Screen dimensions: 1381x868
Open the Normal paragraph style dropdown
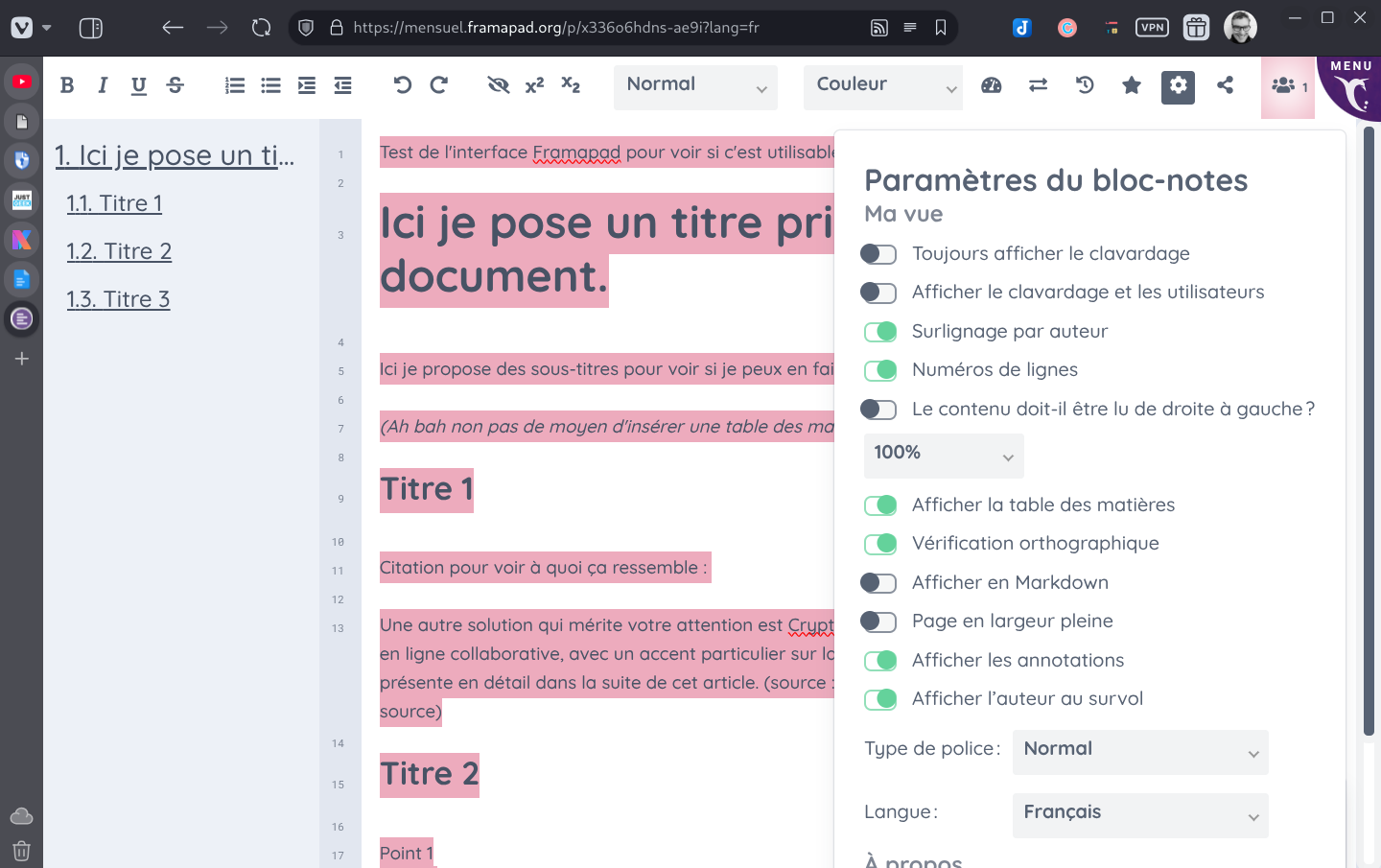[x=695, y=87]
